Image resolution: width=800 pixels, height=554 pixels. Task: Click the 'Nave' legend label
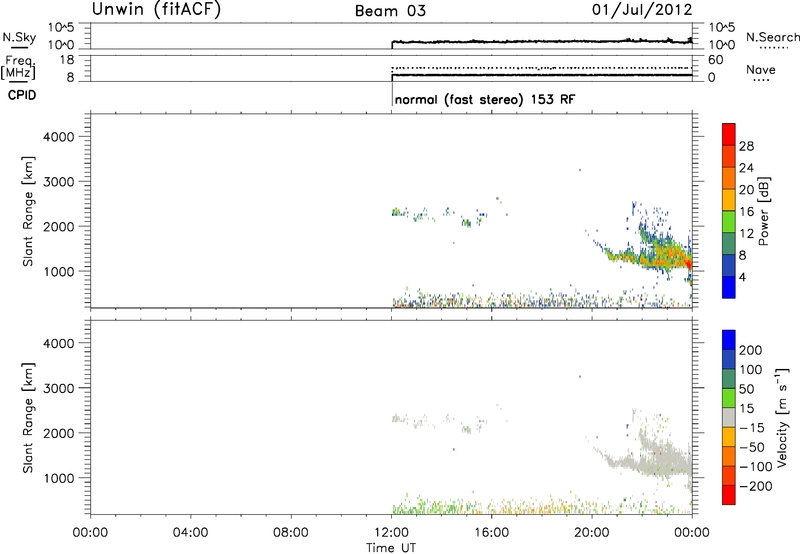pos(761,70)
